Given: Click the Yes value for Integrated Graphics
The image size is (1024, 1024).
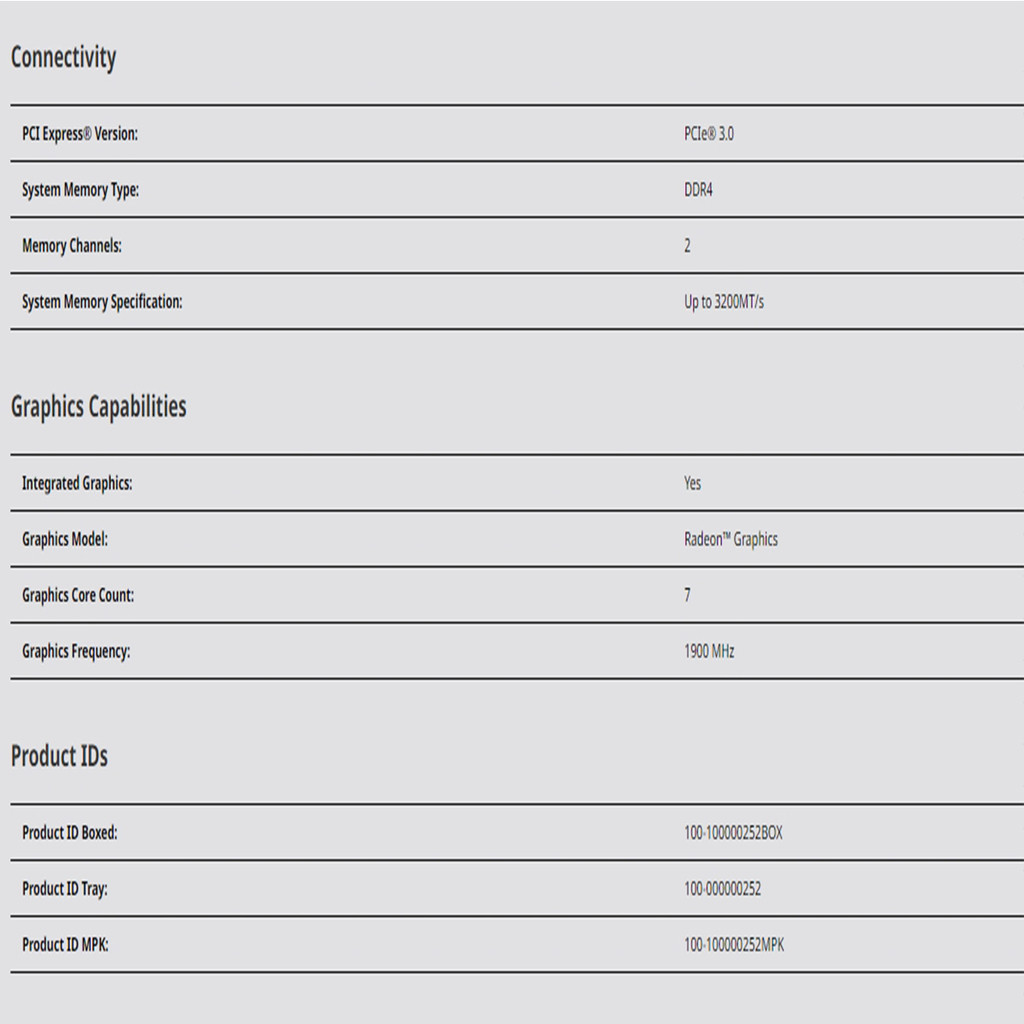Looking at the screenshot, I should pyautogui.click(x=692, y=484).
